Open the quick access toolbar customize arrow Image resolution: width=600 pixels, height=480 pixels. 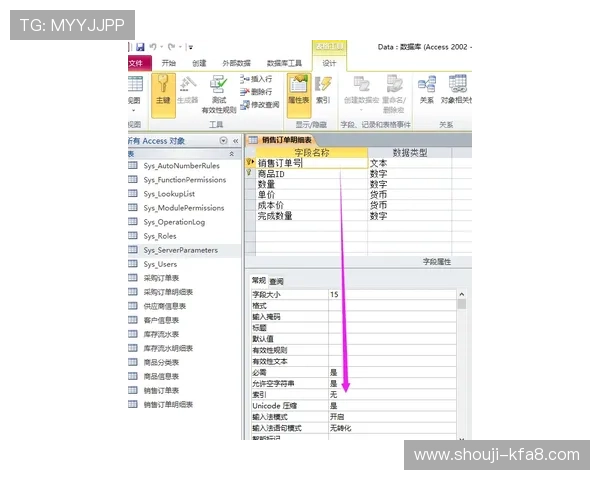click(190, 47)
